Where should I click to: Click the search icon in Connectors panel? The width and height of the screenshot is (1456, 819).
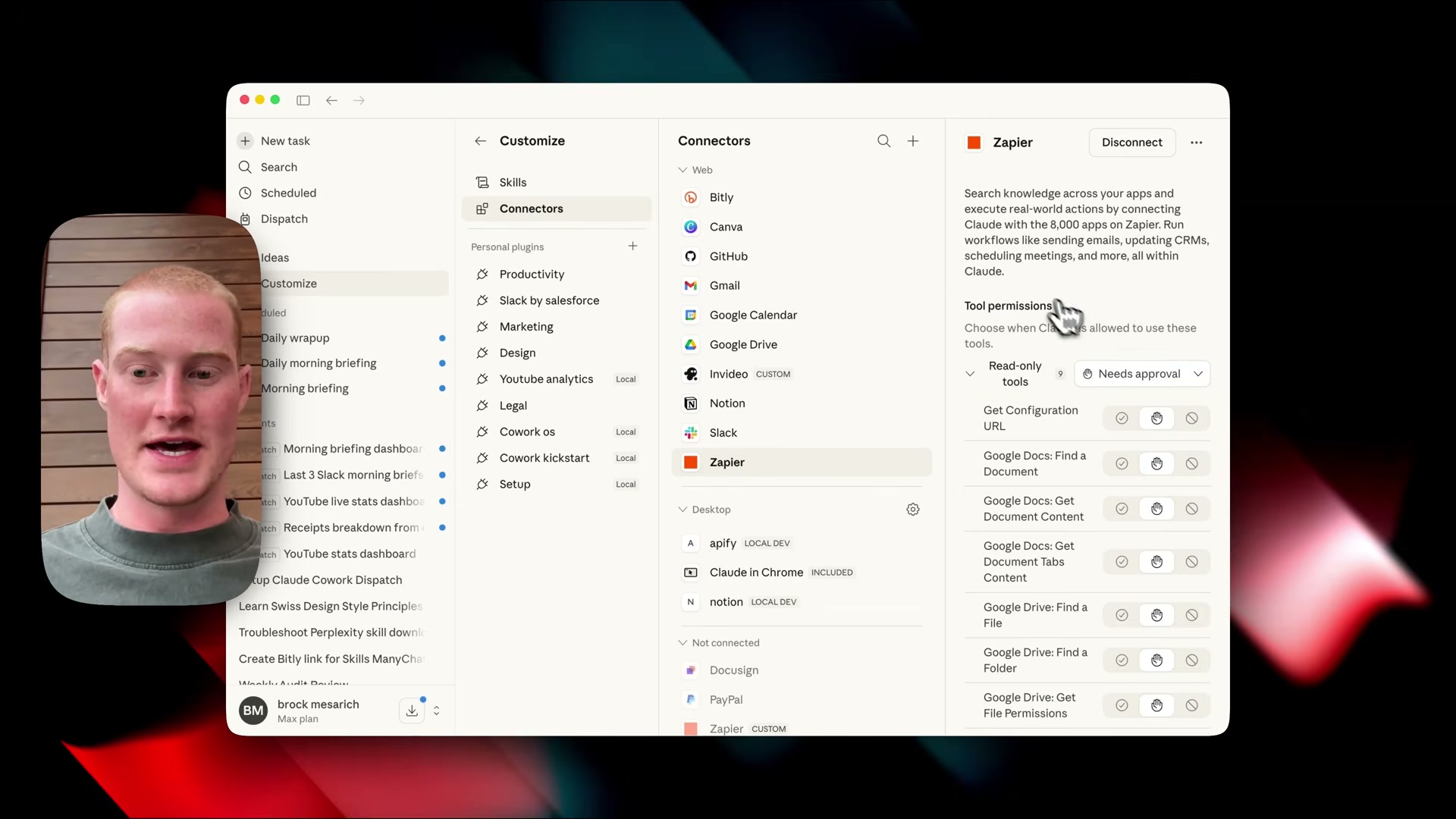point(883,141)
